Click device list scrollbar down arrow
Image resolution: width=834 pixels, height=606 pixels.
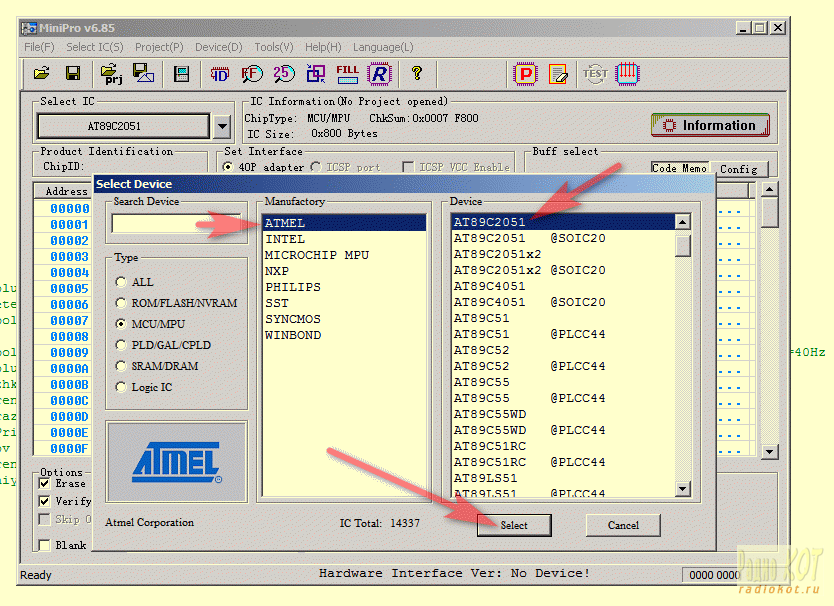tap(683, 488)
